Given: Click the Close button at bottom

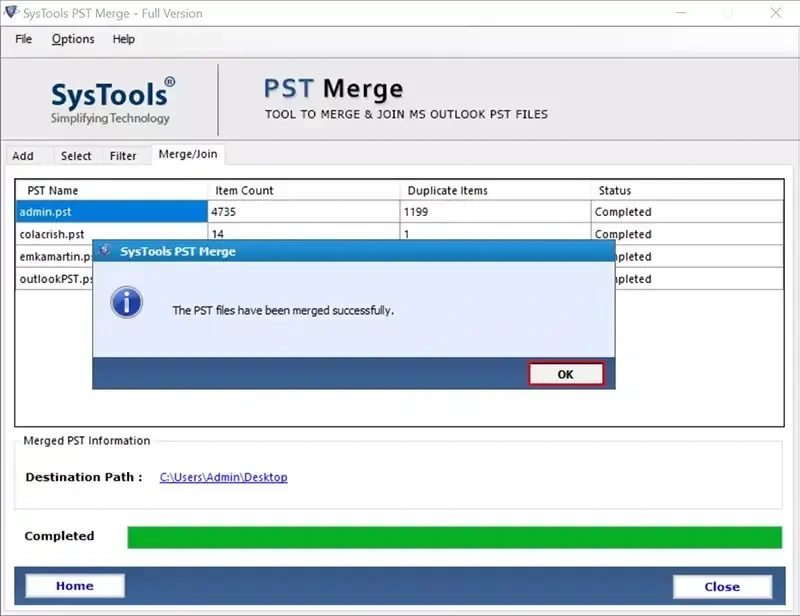Looking at the screenshot, I should tap(722, 586).
